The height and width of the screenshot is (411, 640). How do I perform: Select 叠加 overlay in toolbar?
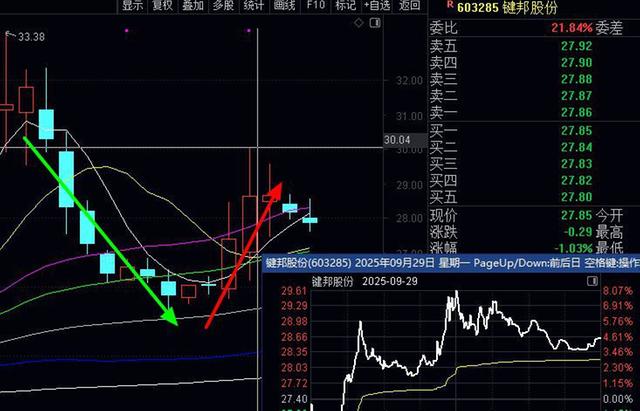tap(193, 5)
